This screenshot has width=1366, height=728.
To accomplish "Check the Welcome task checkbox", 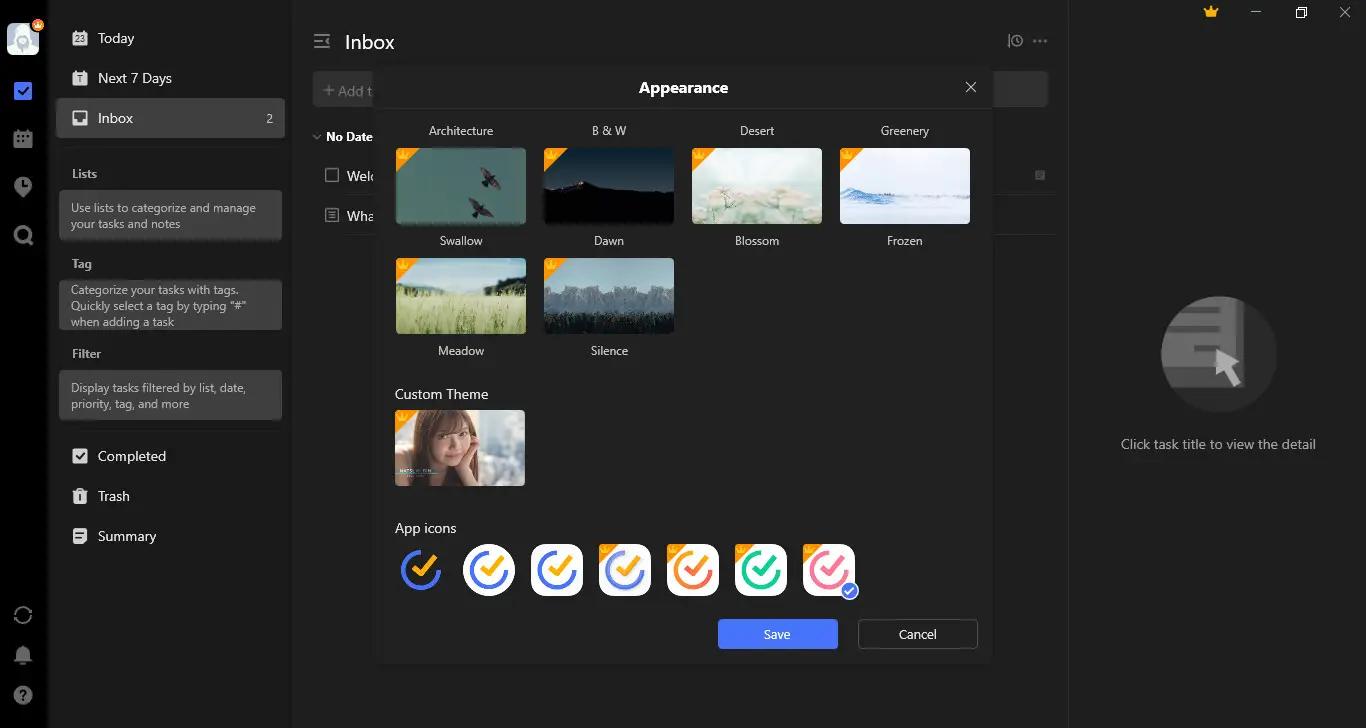I will tap(332, 175).
